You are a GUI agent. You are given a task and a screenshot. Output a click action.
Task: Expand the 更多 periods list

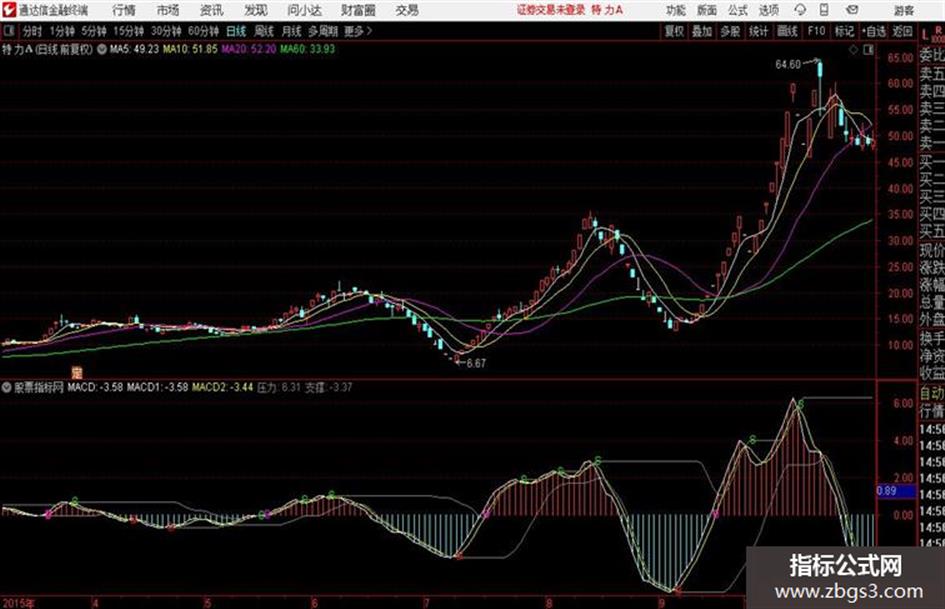point(358,31)
